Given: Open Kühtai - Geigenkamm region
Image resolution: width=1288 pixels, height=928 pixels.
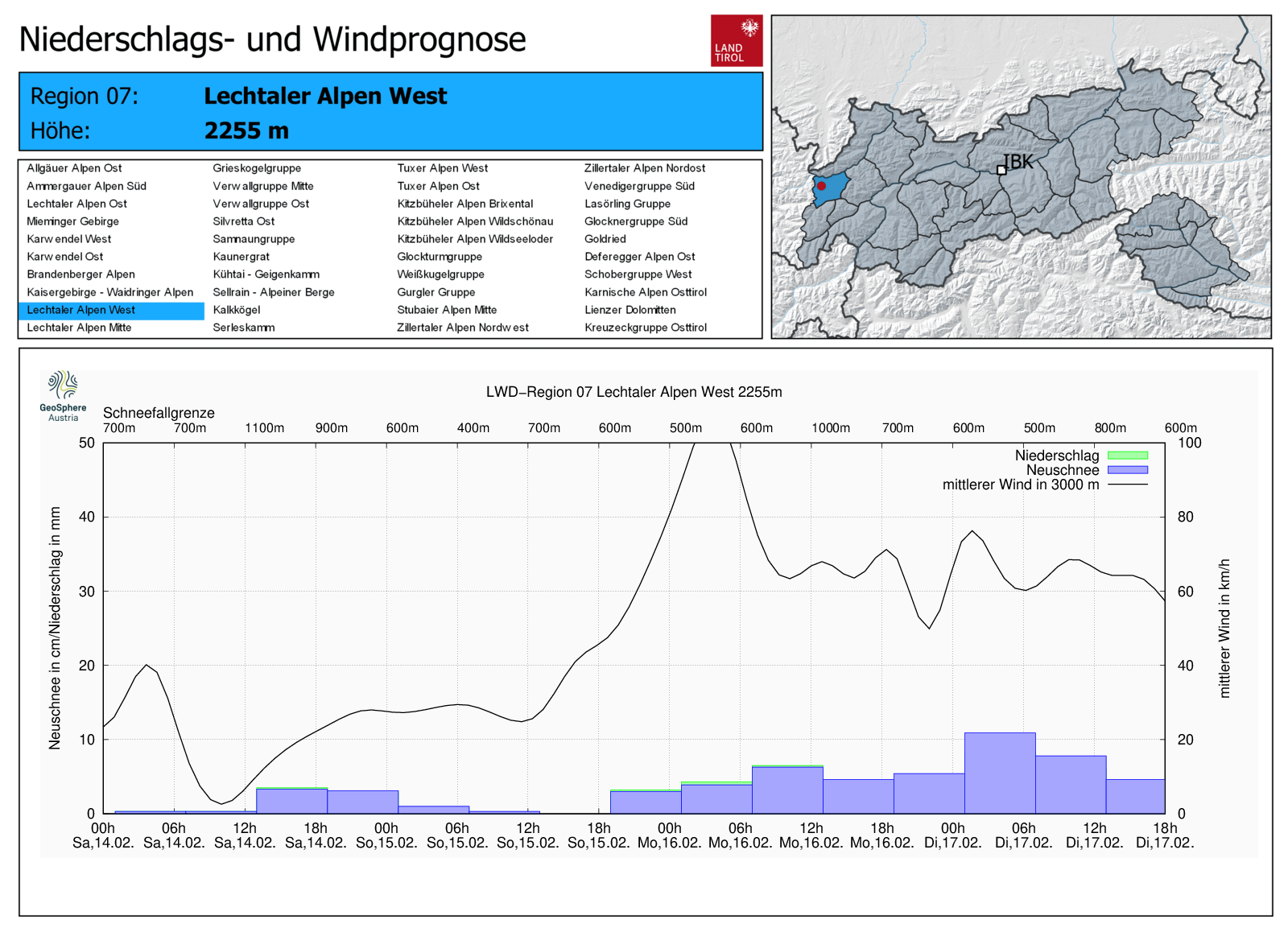Looking at the screenshot, I should pyautogui.click(x=266, y=274).
